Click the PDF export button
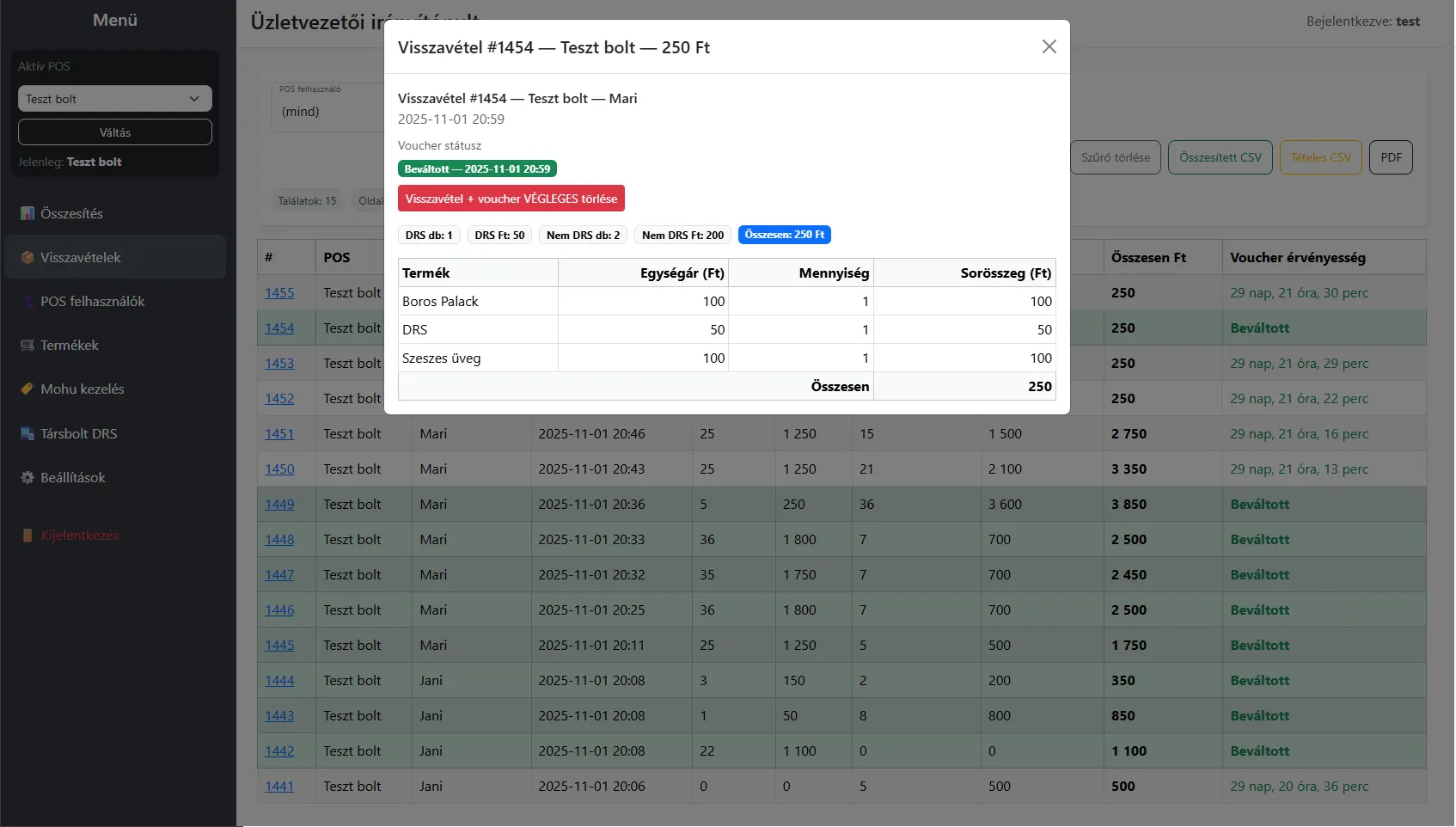1456x827 pixels. click(1390, 157)
